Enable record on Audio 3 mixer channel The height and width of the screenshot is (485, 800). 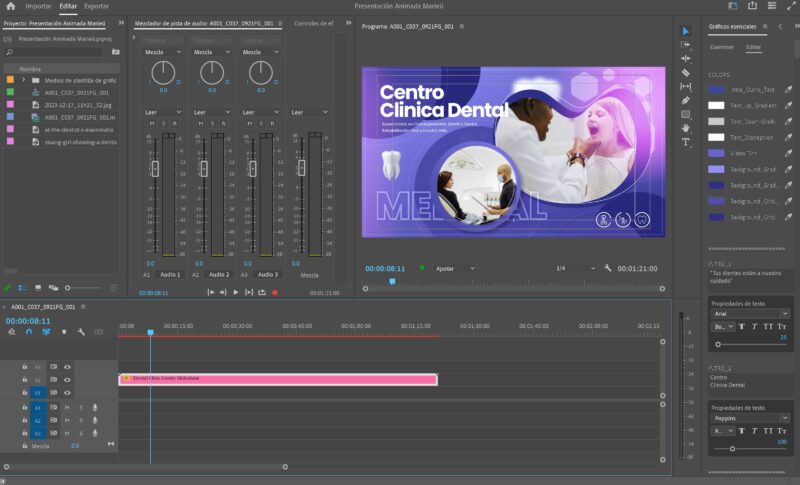[272, 124]
